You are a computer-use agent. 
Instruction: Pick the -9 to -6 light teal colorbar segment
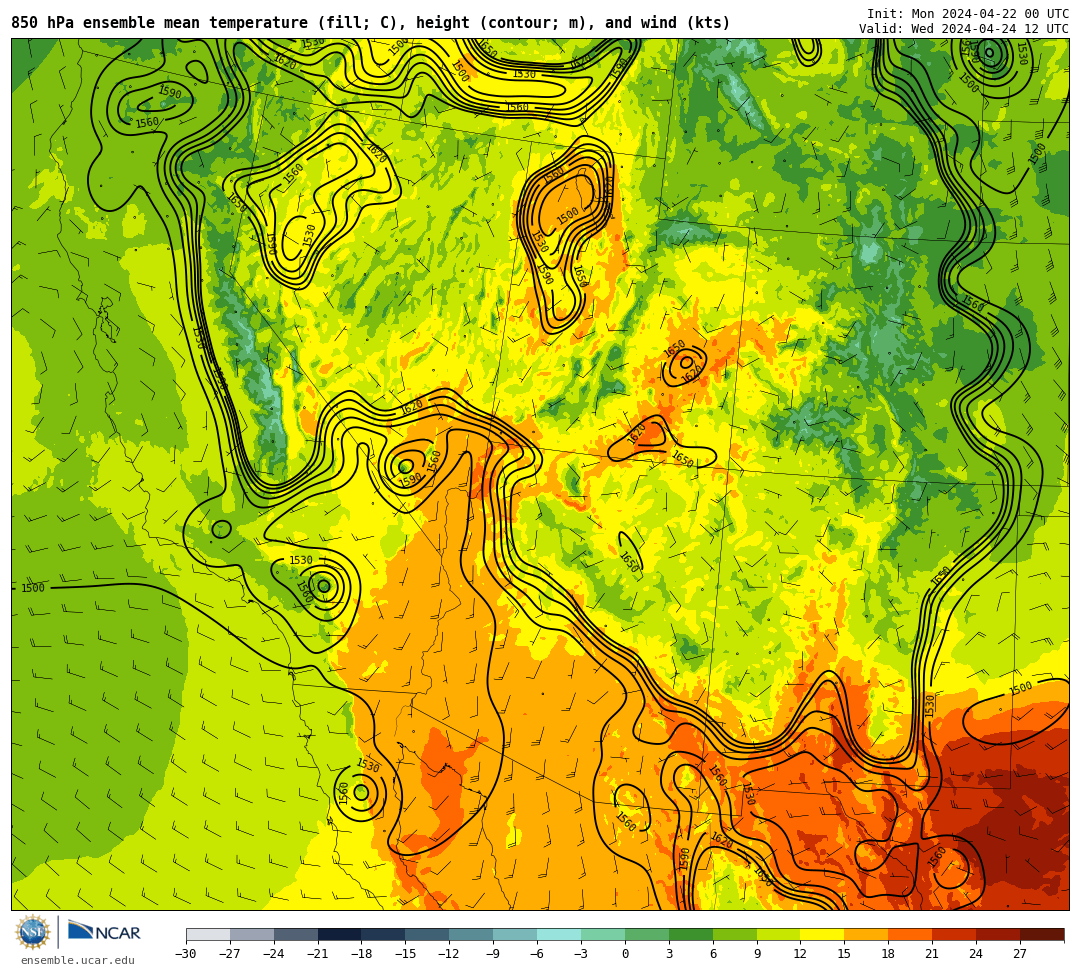coord(515,934)
